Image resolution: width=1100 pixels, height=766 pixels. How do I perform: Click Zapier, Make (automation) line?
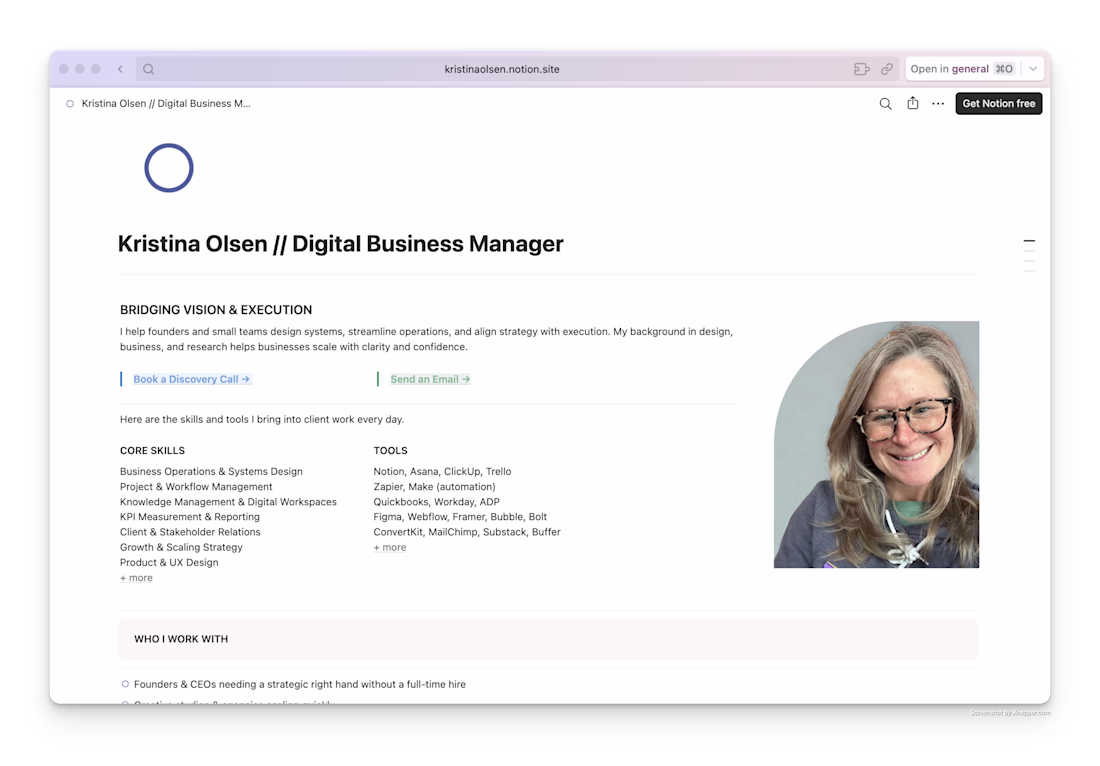pos(434,487)
